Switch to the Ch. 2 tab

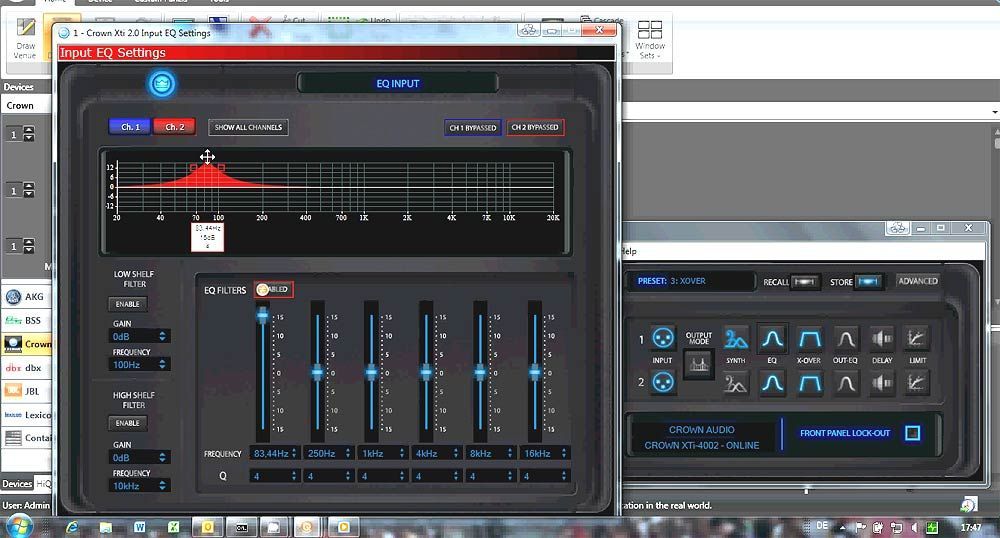(175, 127)
